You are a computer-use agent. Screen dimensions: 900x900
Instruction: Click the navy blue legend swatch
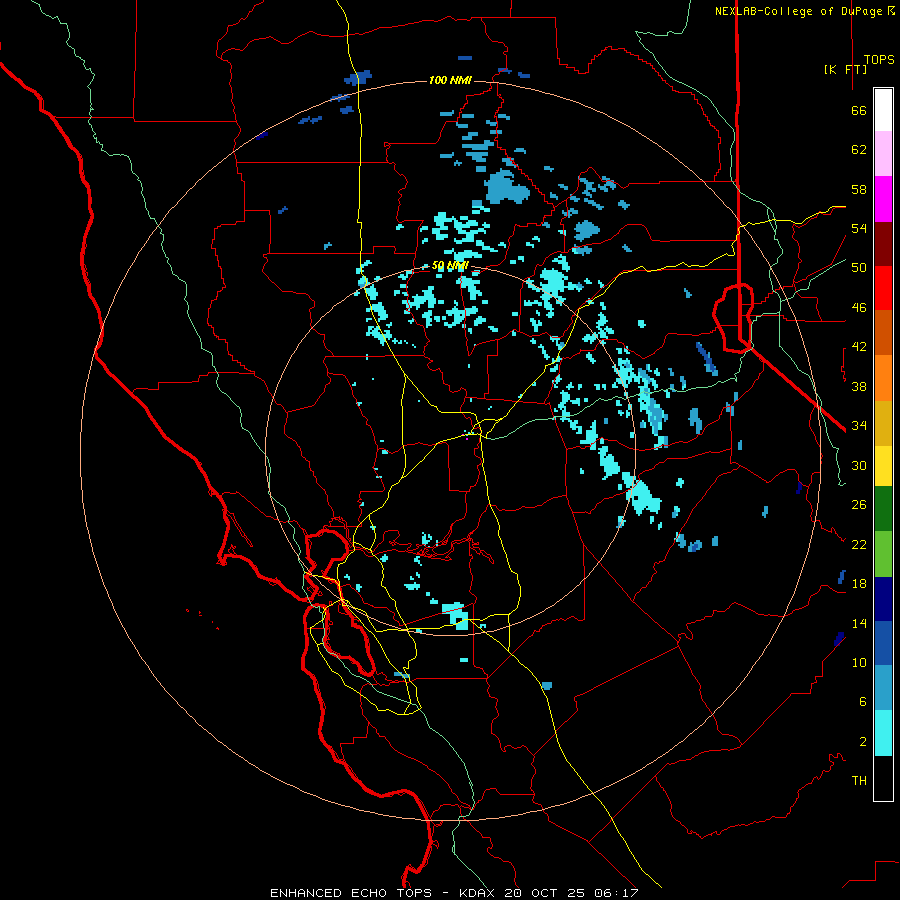[883, 599]
